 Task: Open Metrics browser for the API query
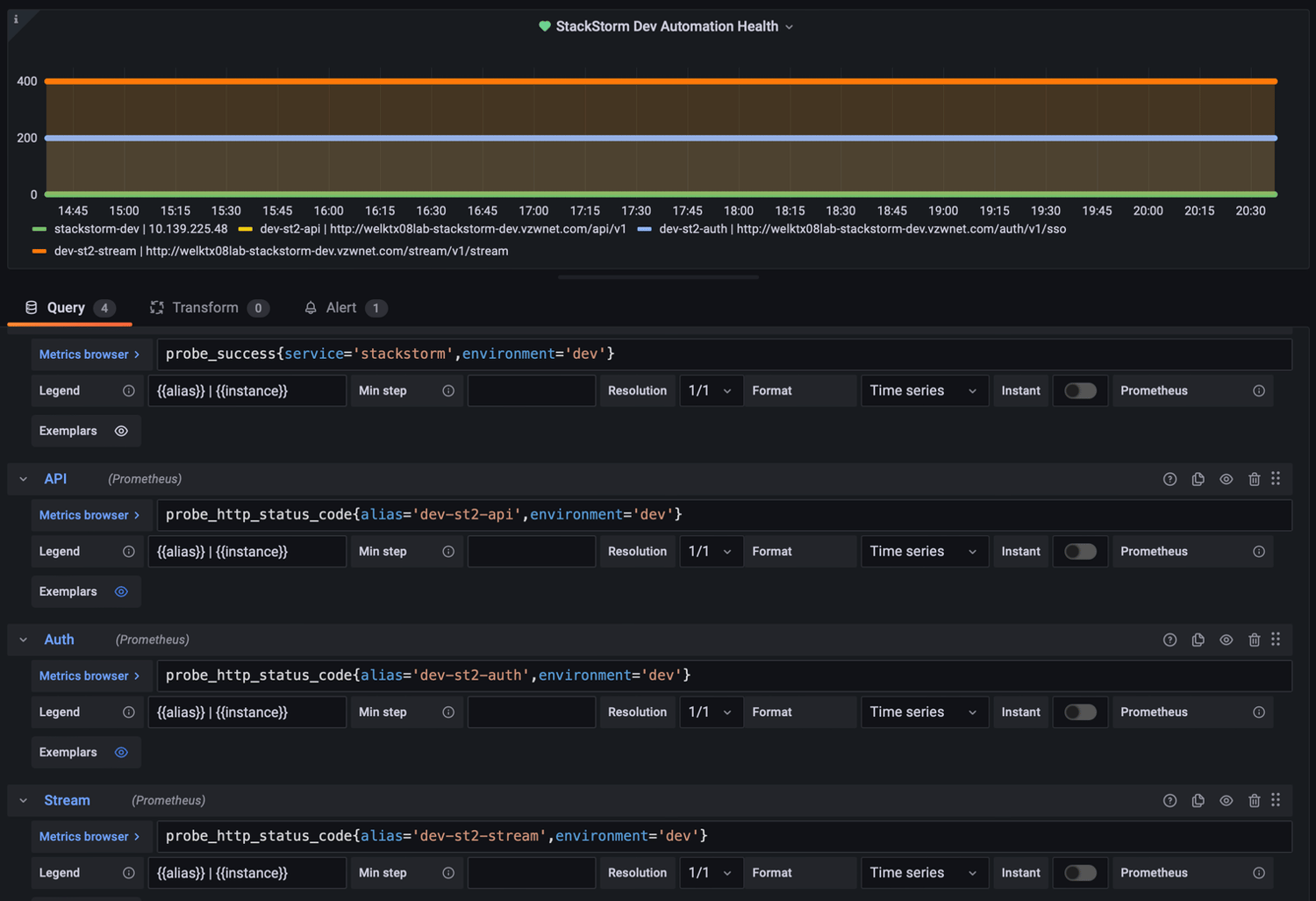[89, 515]
